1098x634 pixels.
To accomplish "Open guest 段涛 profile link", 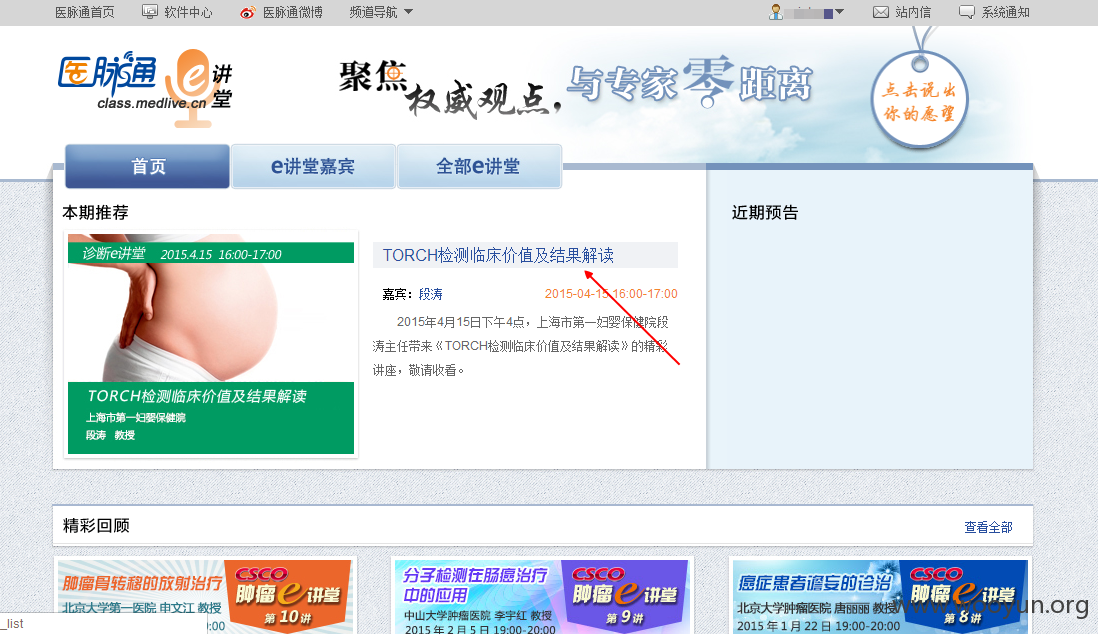I will (x=431, y=294).
